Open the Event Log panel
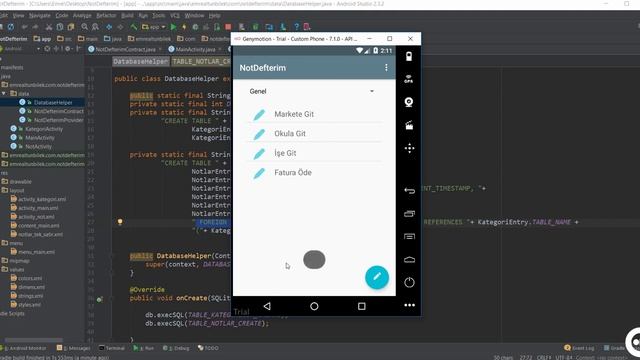The height and width of the screenshot is (360, 640). [579, 348]
